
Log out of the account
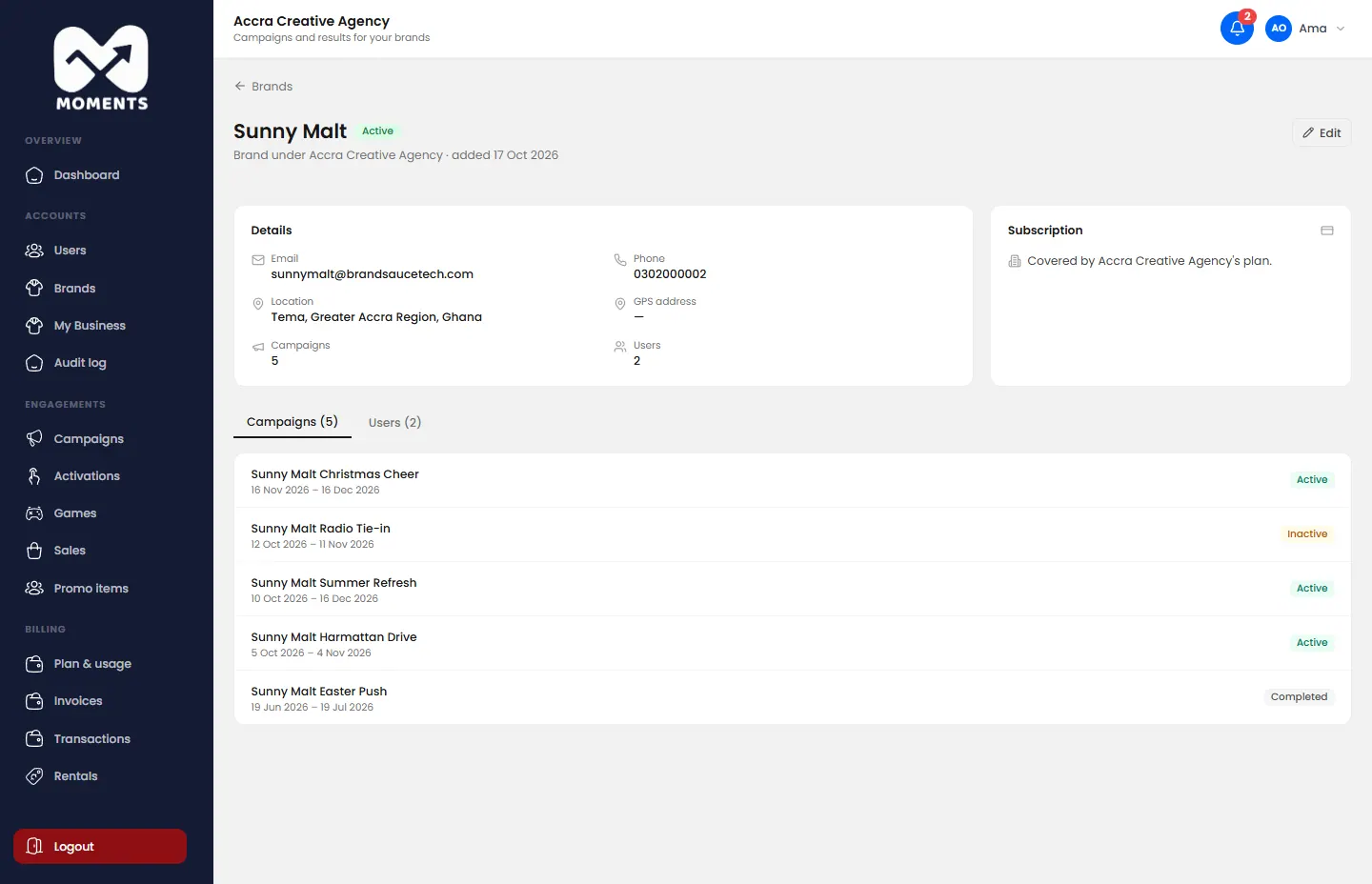click(100, 846)
